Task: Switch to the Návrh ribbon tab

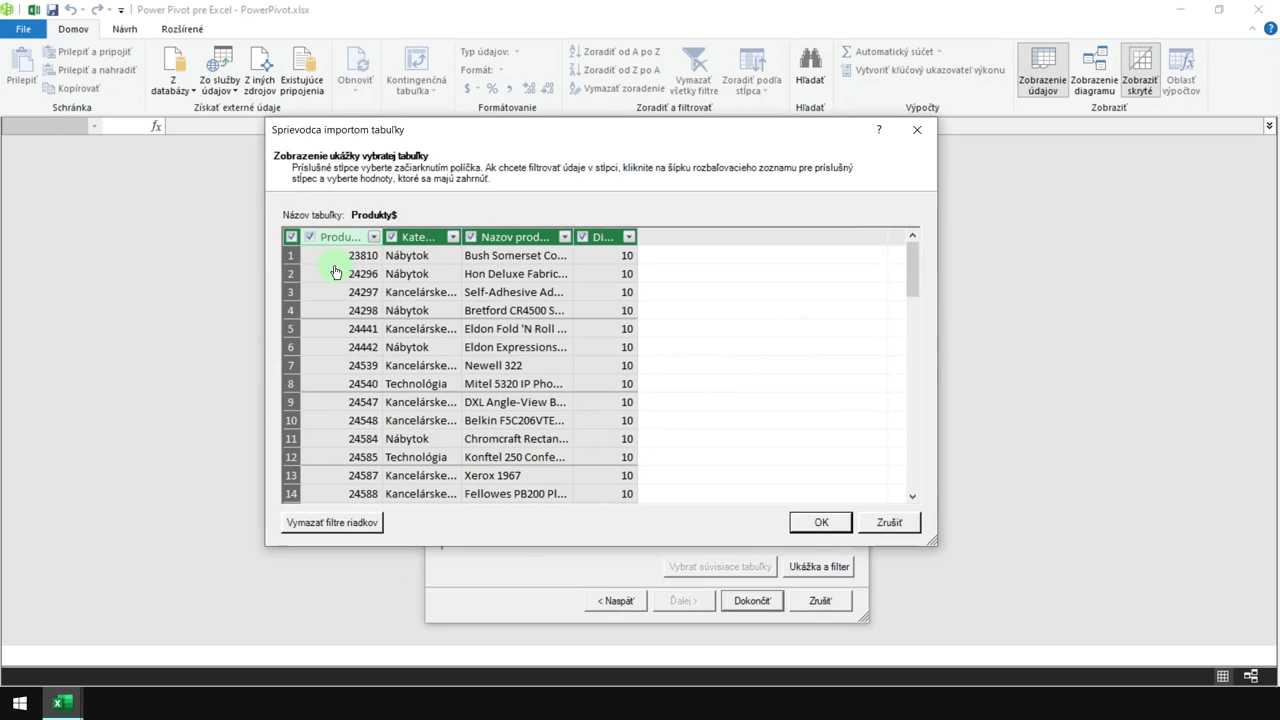Action: pos(125,29)
